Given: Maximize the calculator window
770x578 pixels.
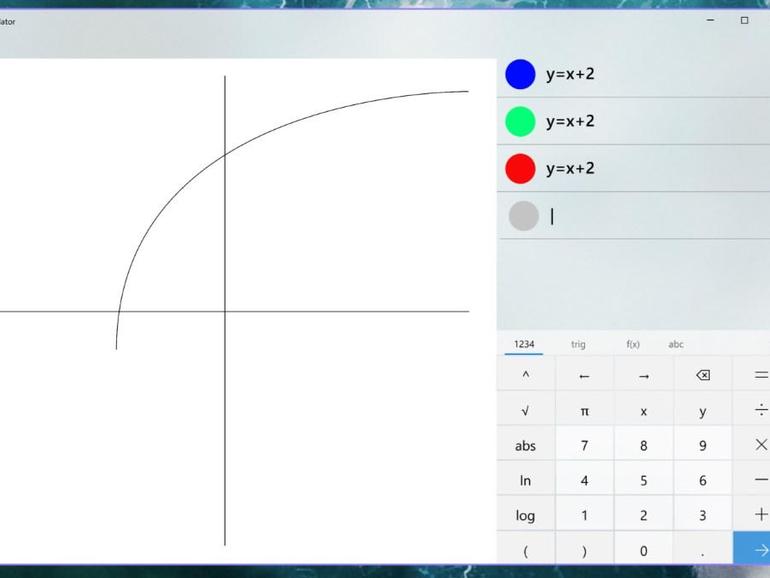Looking at the screenshot, I should [744, 20].
